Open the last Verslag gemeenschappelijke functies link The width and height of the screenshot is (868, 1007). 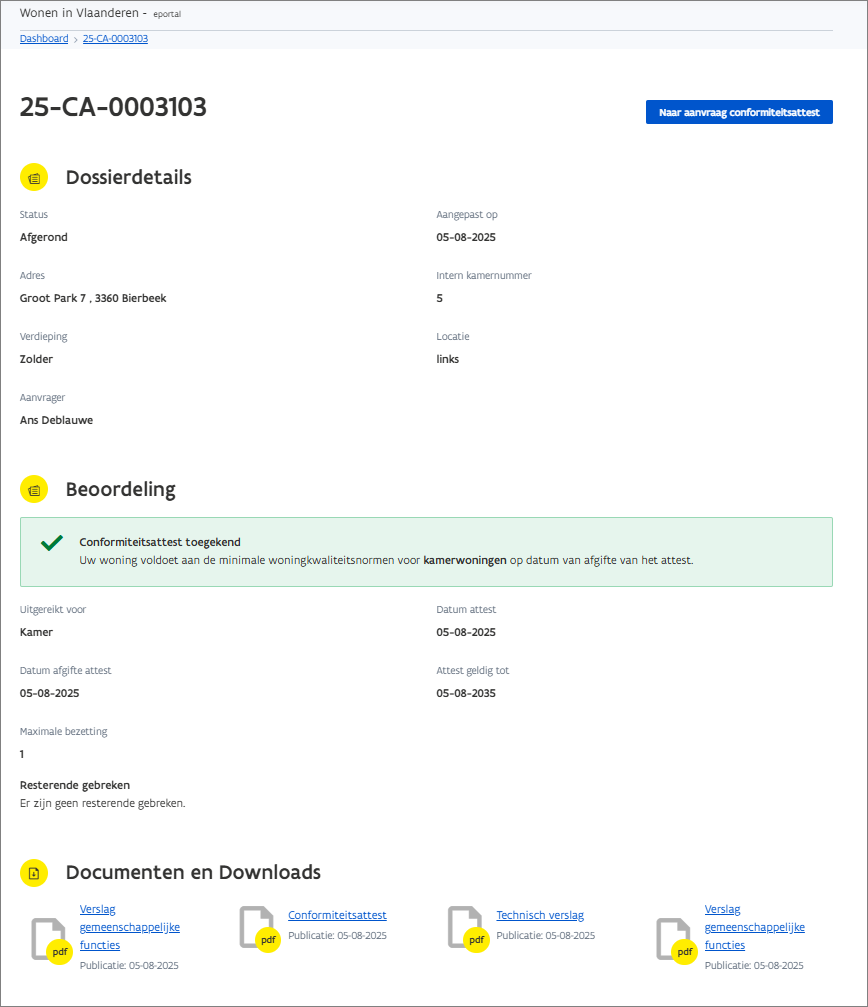[754, 927]
